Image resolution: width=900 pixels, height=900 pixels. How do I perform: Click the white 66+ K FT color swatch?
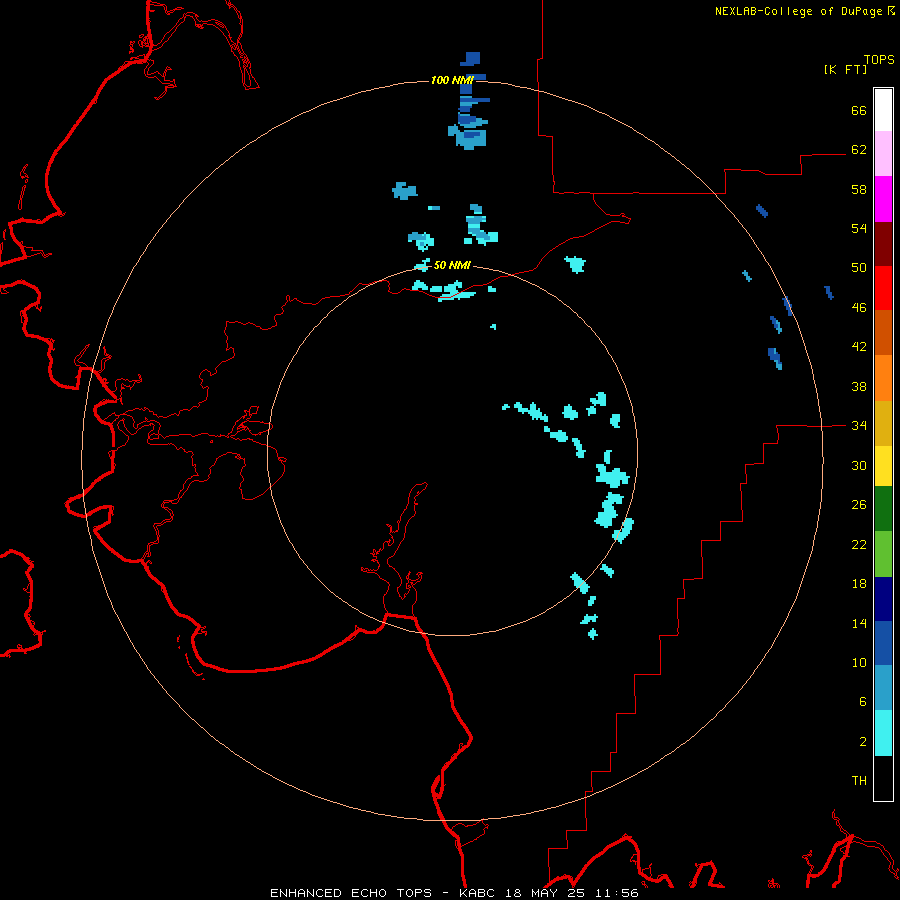pyautogui.click(x=883, y=110)
